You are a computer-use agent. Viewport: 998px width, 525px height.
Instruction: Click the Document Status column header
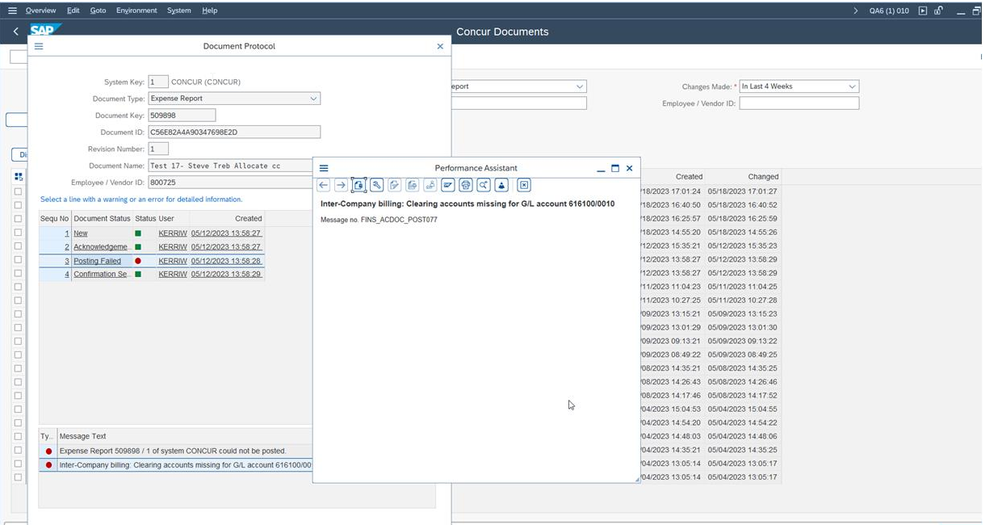[102, 218]
